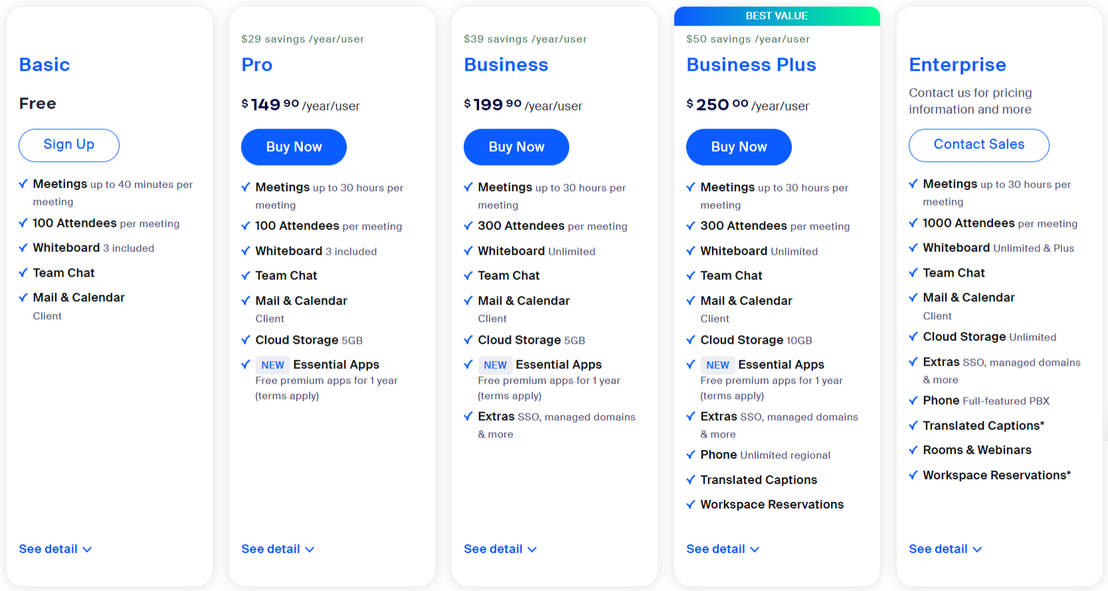Click Buy Now for the Pro plan
This screenshot has width=1108, height=591.
tap(293, 146)
